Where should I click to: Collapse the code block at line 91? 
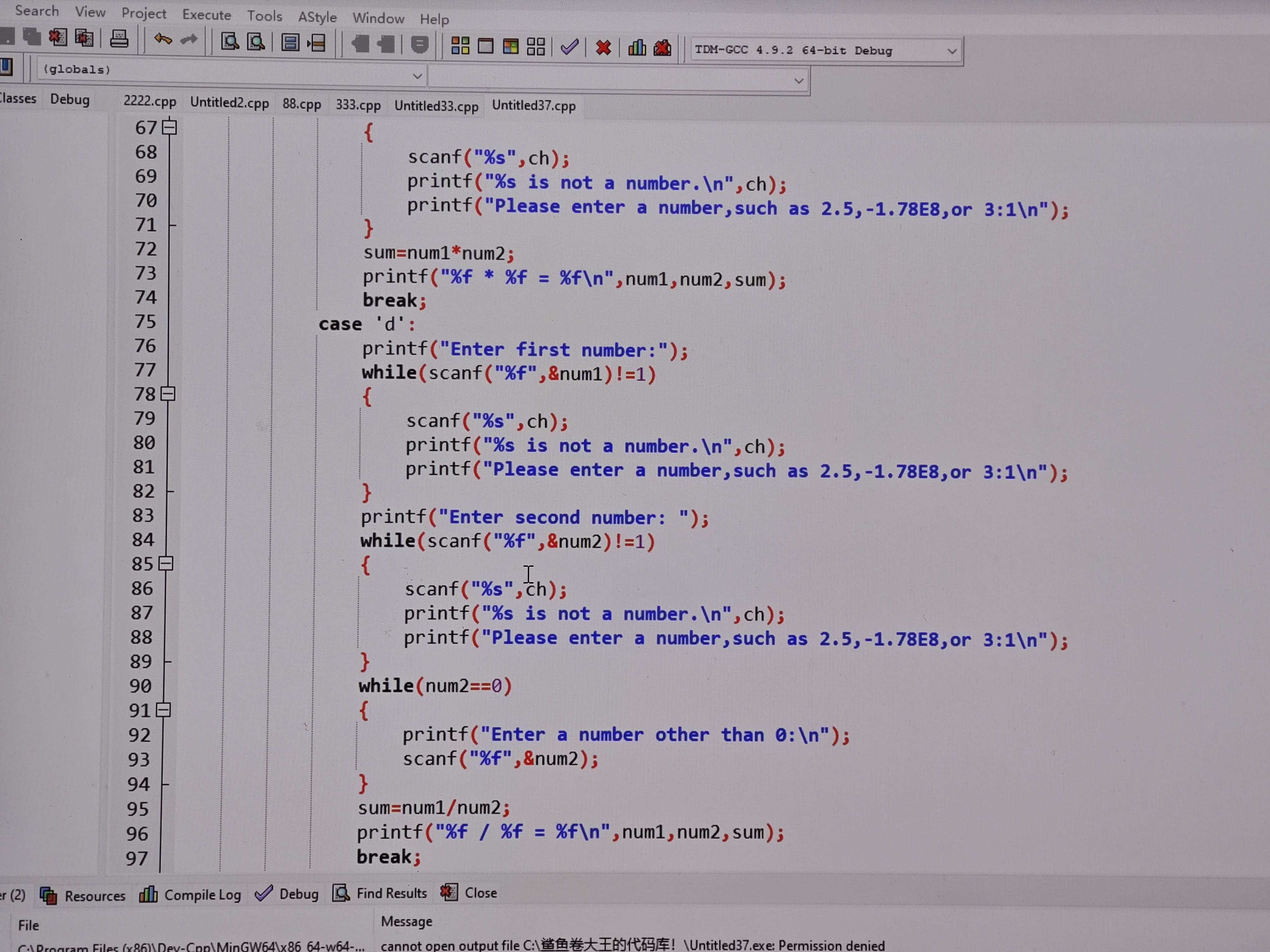164,710
